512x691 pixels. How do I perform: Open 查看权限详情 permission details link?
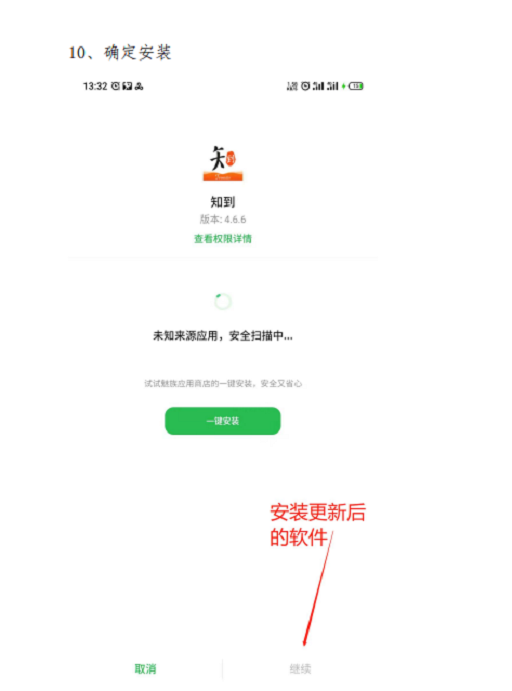223,239
